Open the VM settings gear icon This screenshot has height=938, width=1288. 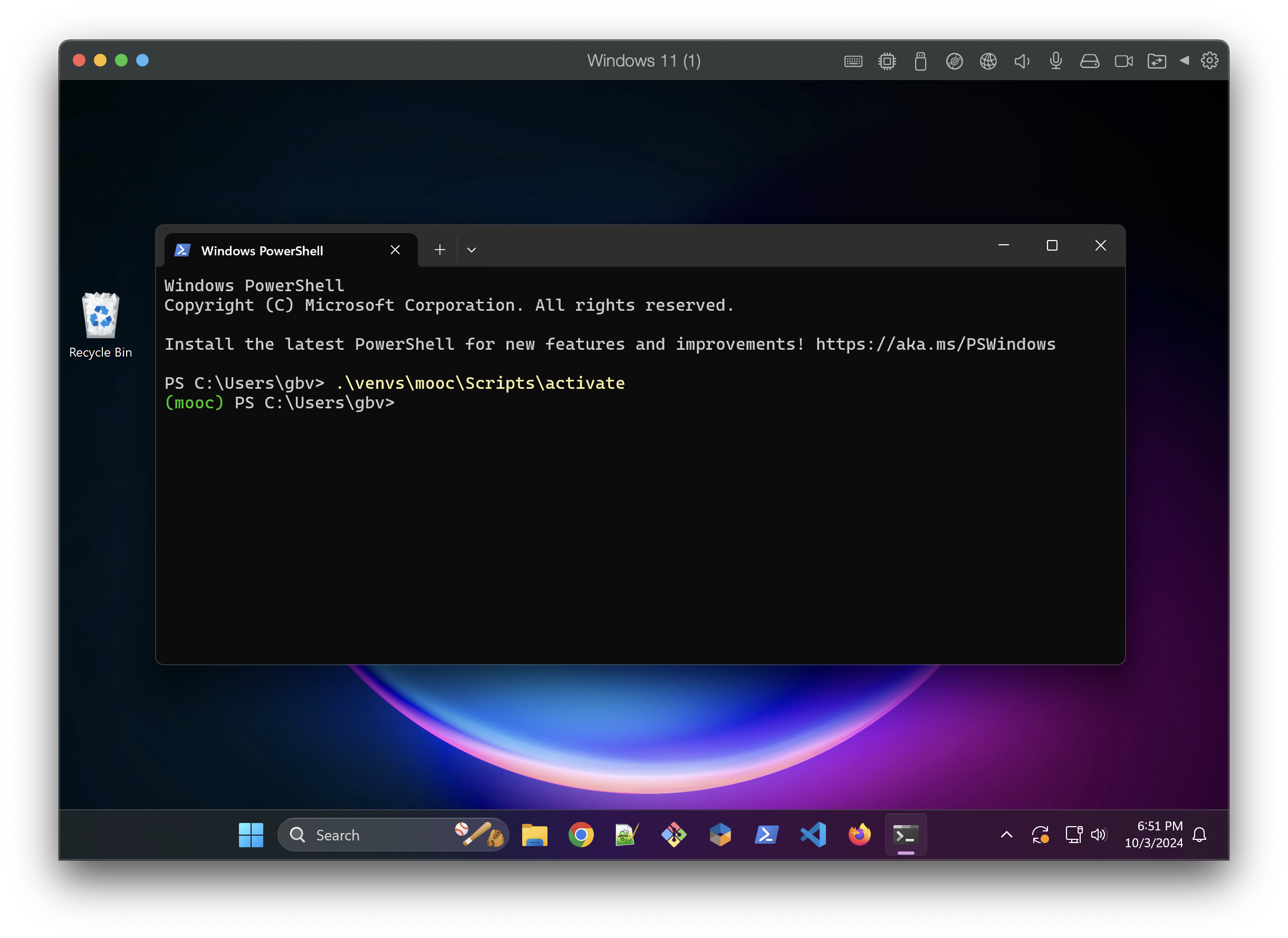[1209, 60]
